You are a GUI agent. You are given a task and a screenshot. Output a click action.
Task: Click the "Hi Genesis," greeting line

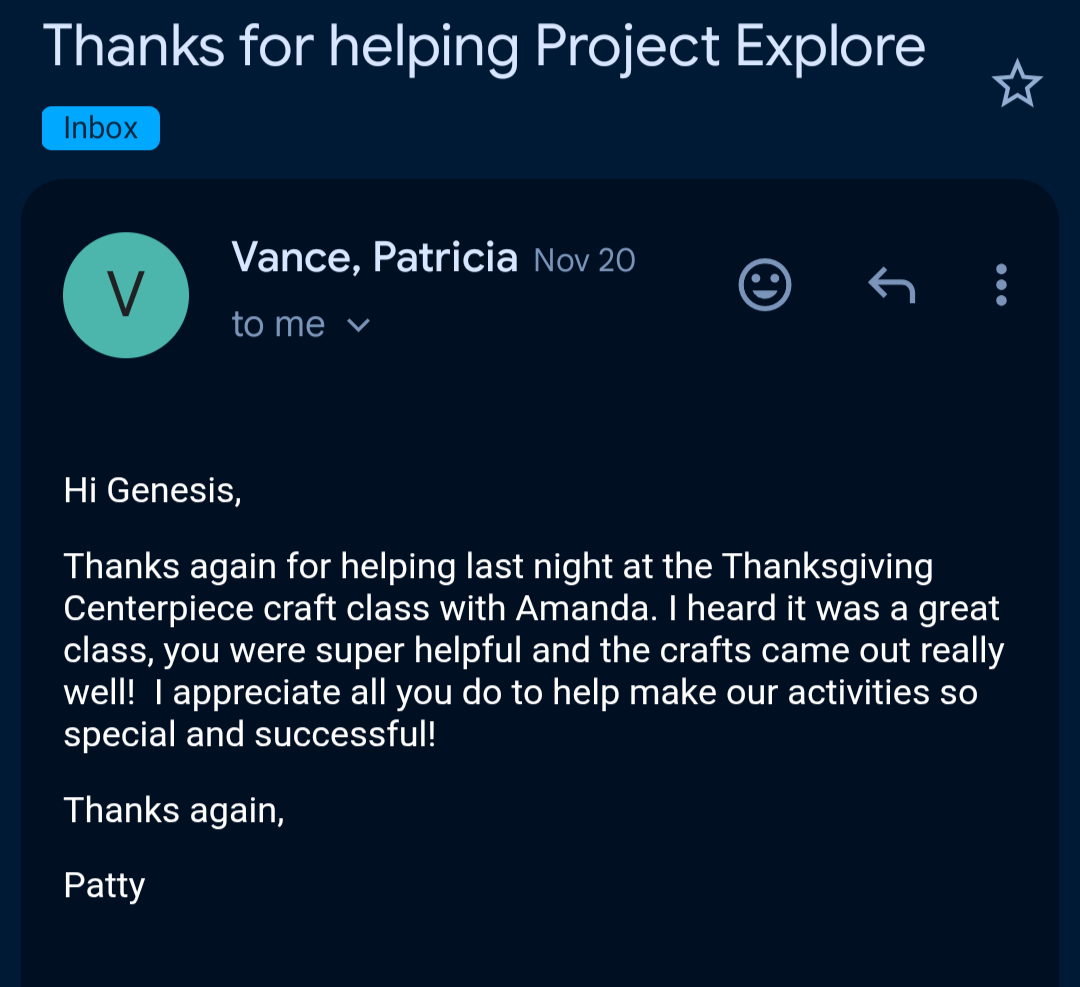pyautogui.click(x=152, y=490)
